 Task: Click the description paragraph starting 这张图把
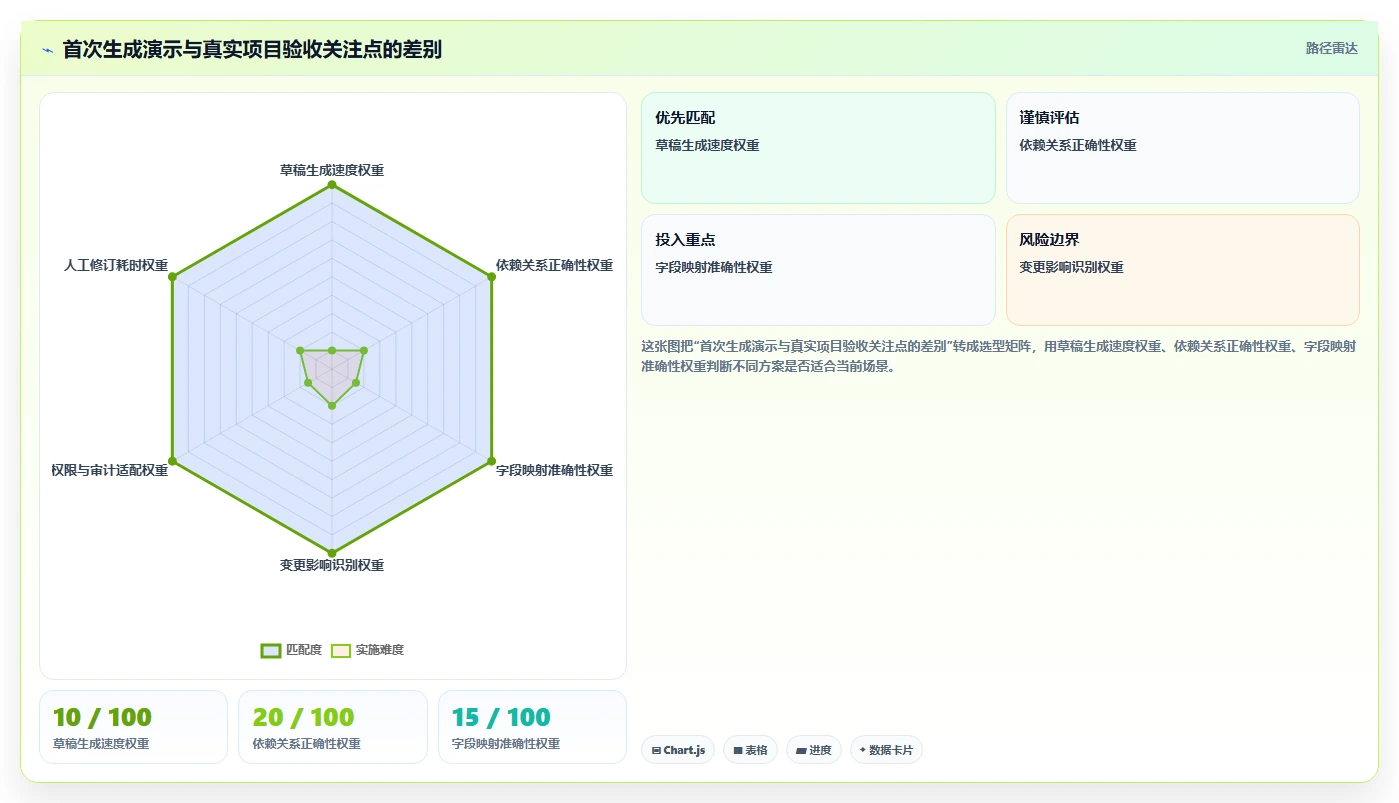click(998, 356)
